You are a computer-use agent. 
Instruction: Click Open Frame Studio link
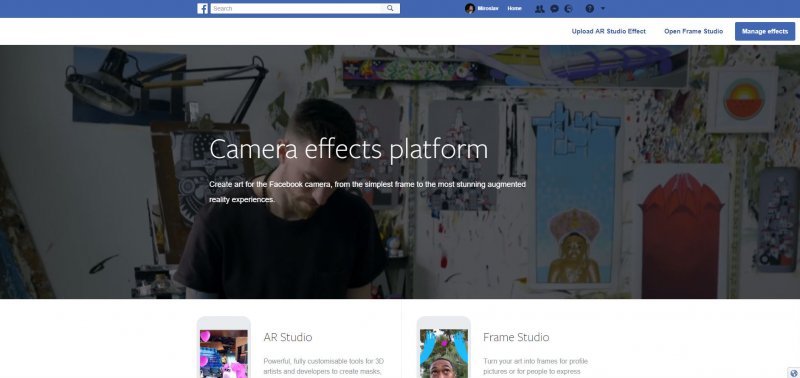click(693, 31)
